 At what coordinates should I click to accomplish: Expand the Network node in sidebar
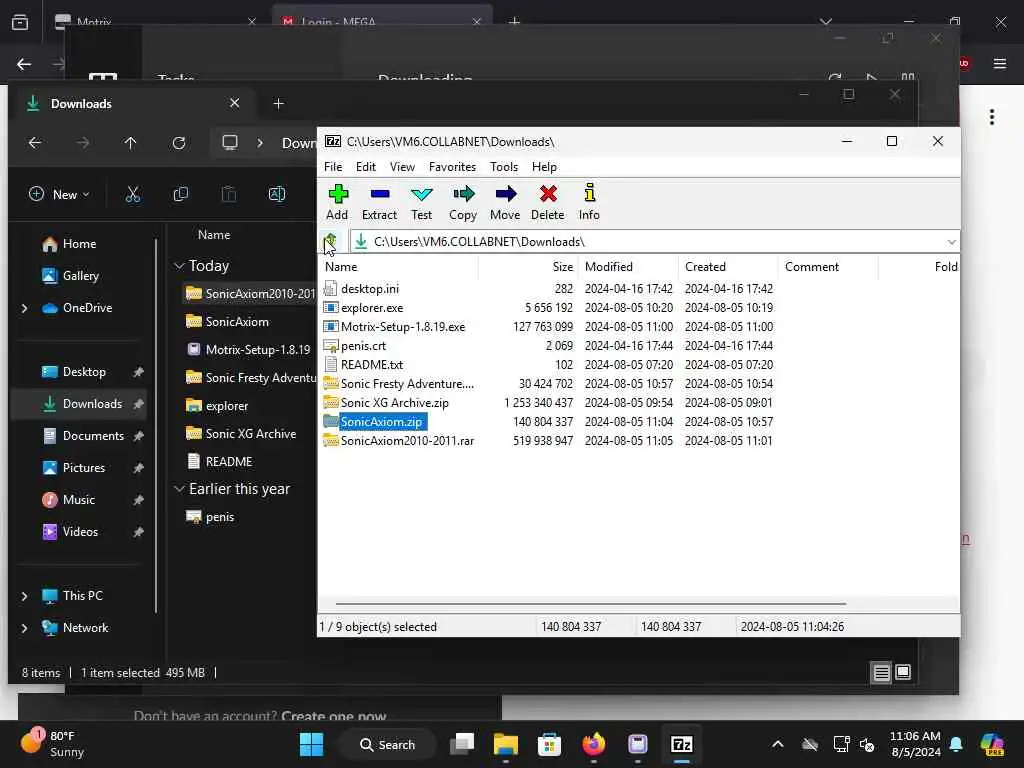click(25, 628)
